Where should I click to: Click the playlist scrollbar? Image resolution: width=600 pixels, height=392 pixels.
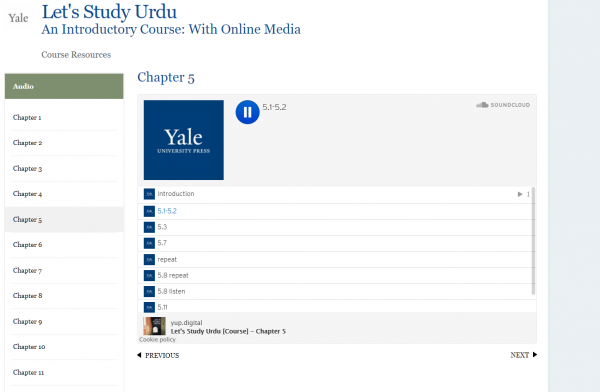533,241
